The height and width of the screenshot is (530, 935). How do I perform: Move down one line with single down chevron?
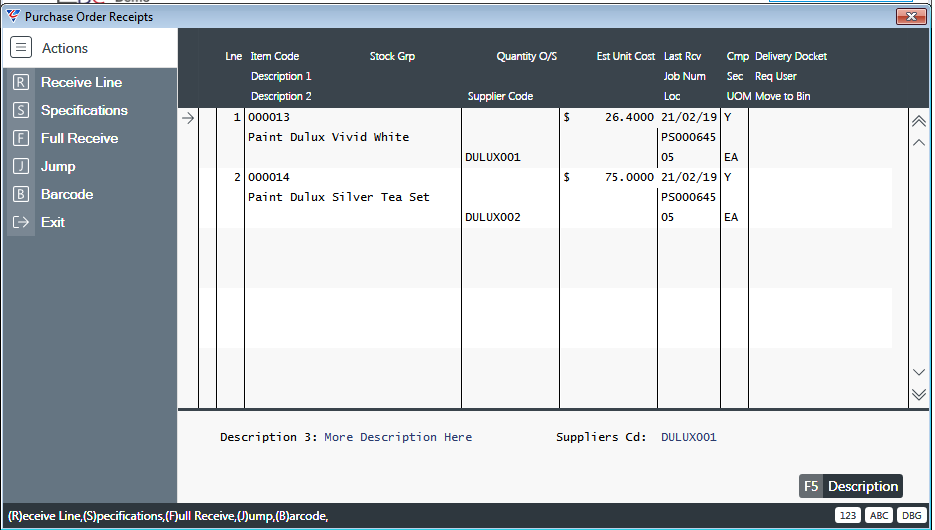(919, 372)
